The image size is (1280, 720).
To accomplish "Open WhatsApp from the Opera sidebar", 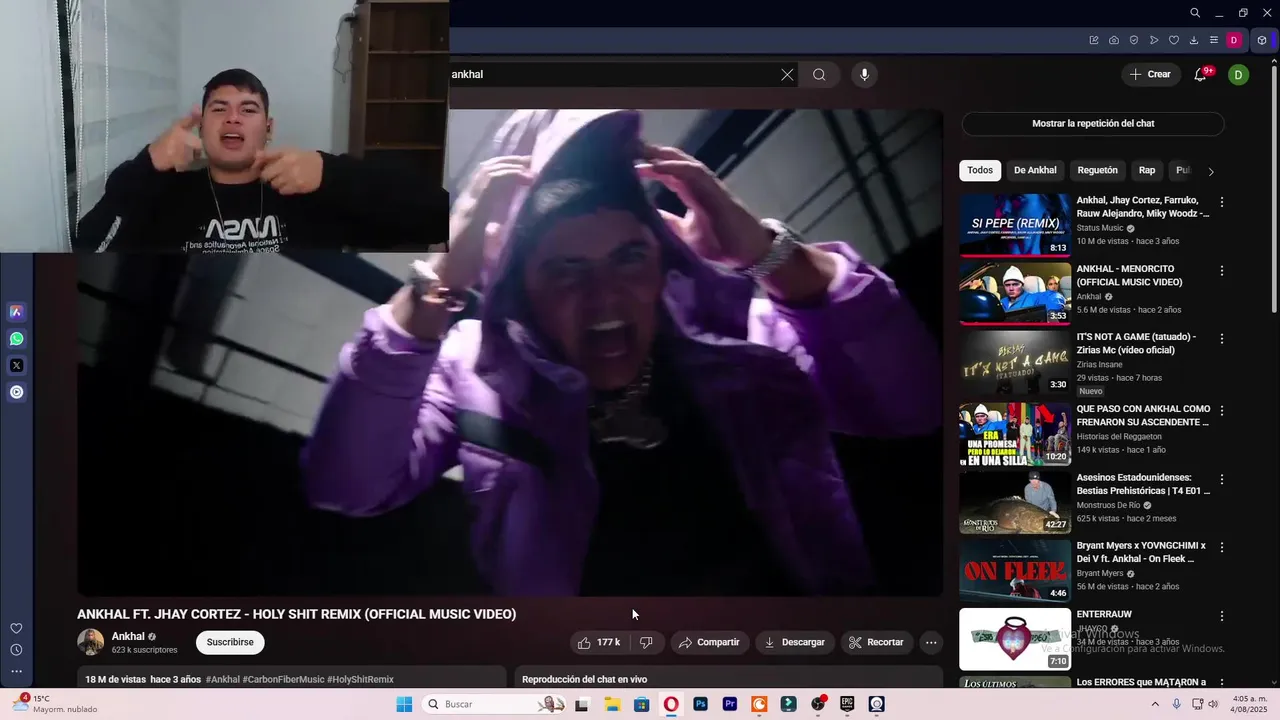I will pos(16,339).
